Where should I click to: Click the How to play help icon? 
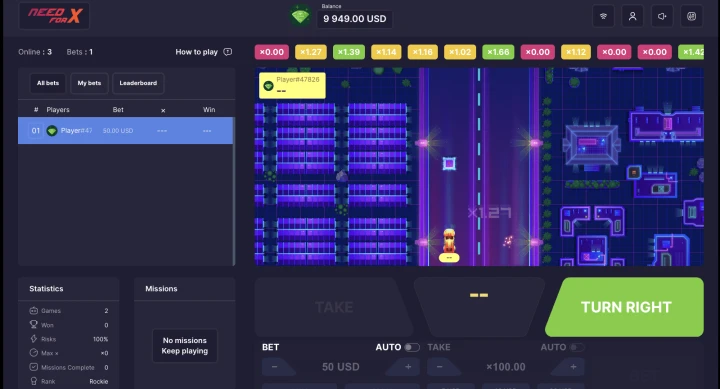click(227, 52)
